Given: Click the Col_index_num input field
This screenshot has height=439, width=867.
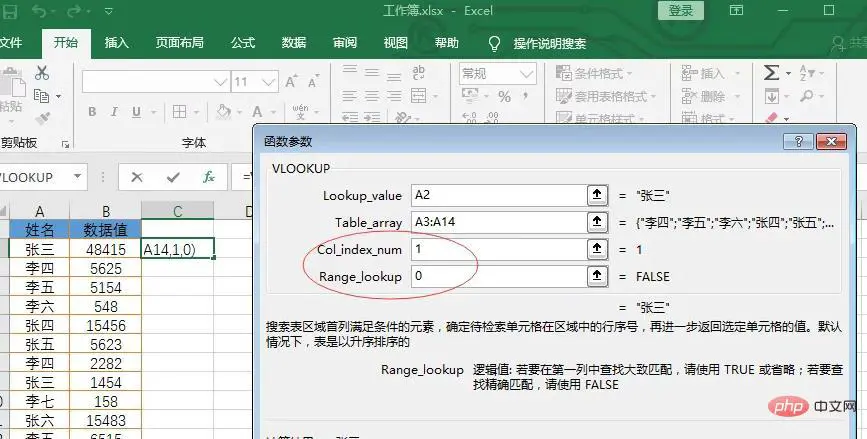Looking at the screenshot, I should click(x=499, y=249).
